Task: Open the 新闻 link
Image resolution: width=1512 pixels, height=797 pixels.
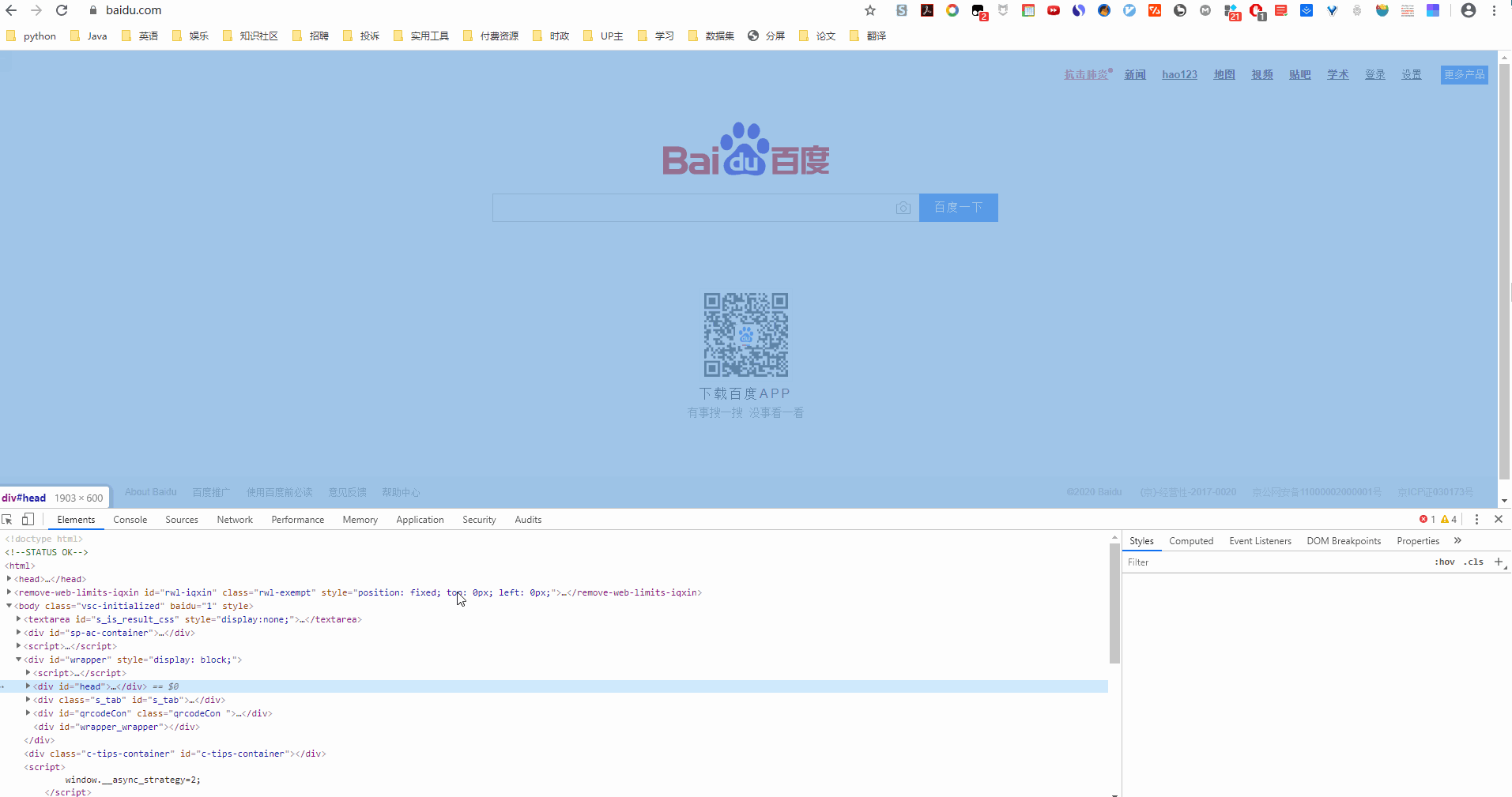Action: (x=1135, y=74)
